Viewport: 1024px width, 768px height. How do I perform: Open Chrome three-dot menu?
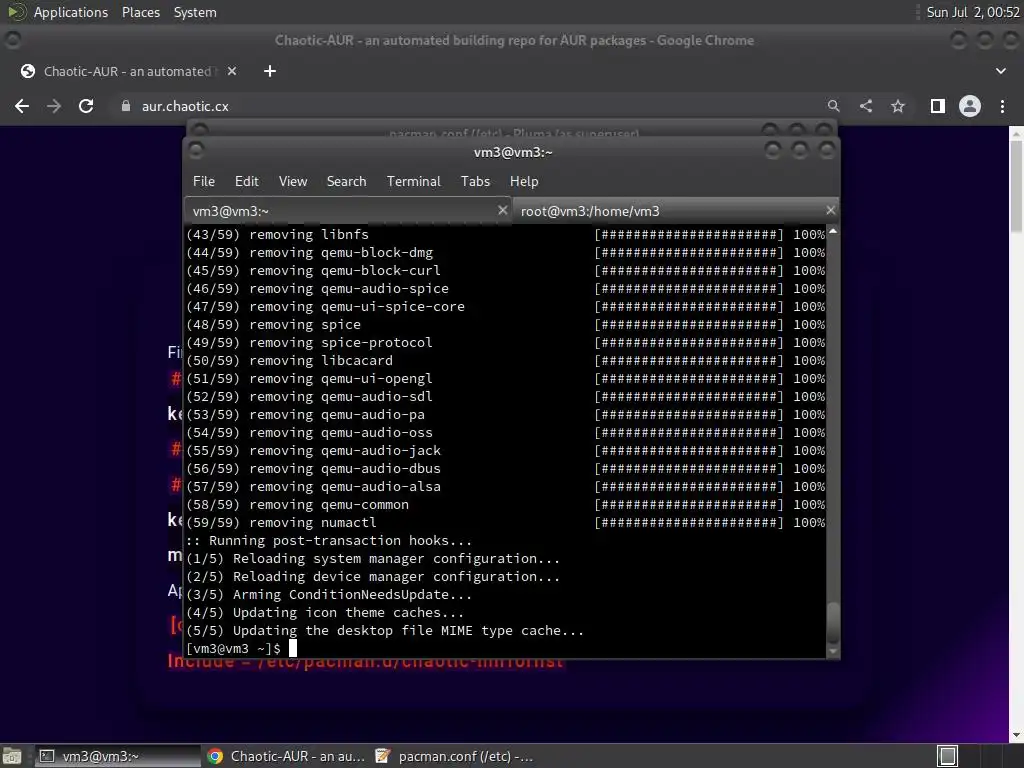click(x=1002, y=106)
